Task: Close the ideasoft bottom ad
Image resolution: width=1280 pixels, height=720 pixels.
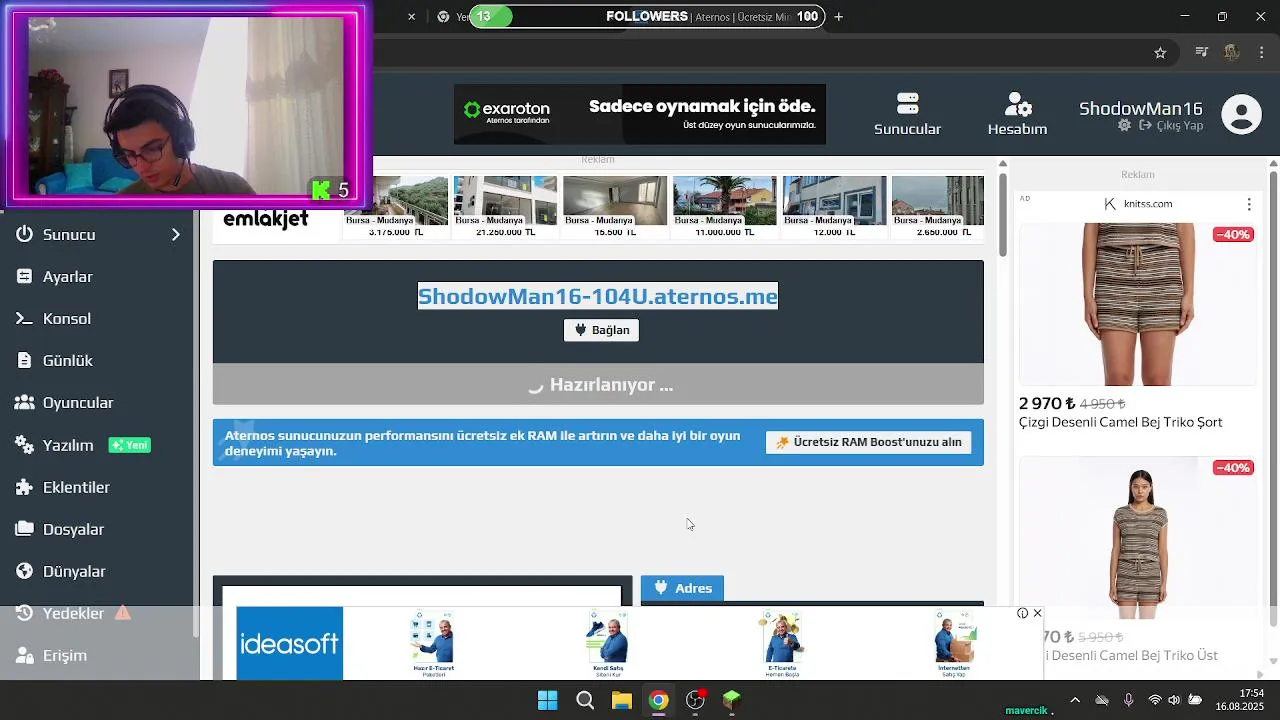Action: point(1037,613)
